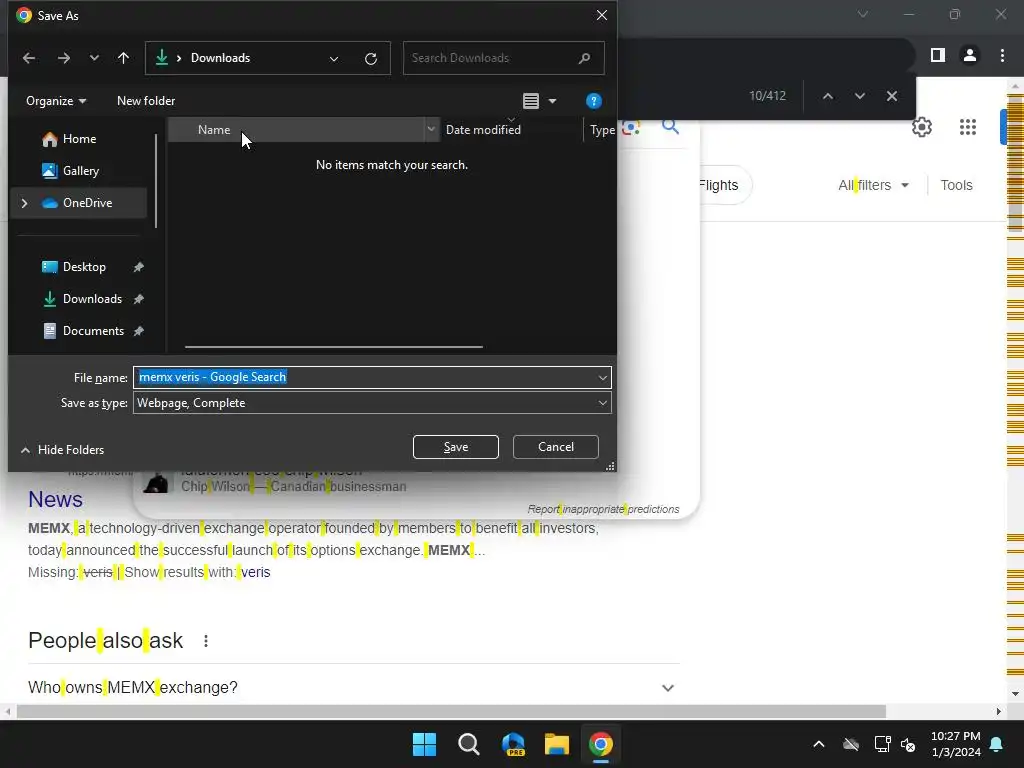
Task: Select Home in the navigation pane
Action: pyautogui.click(x=79, y=138)
